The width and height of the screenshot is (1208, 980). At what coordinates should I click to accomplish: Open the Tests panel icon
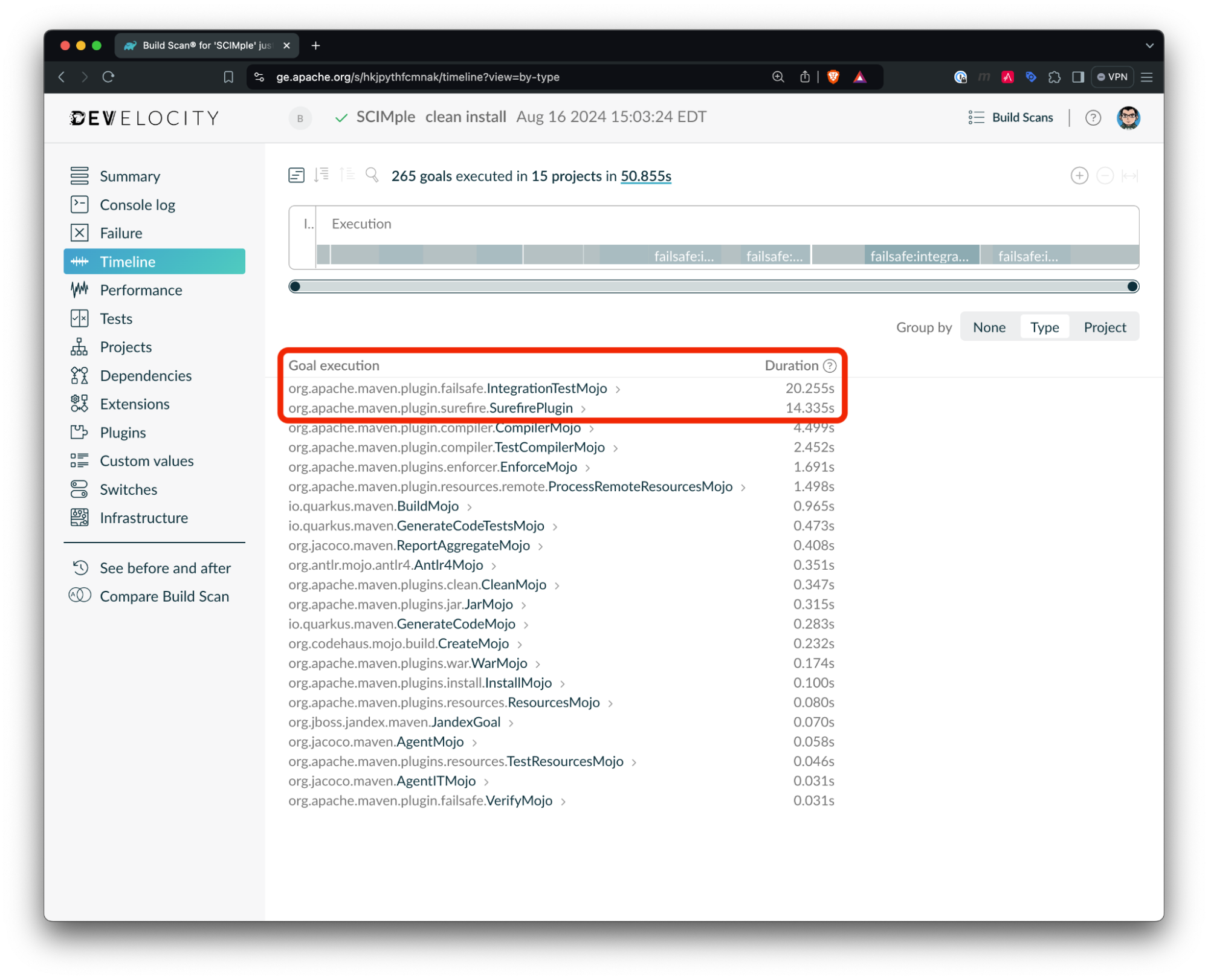(80, 318)
